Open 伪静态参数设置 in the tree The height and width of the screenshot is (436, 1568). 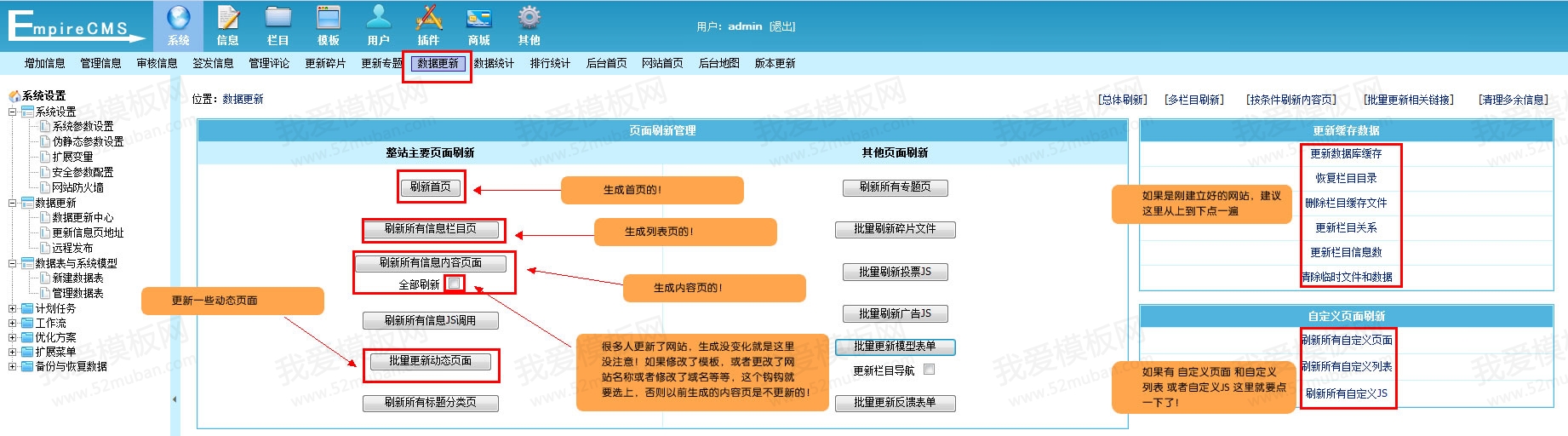(88, 142)
